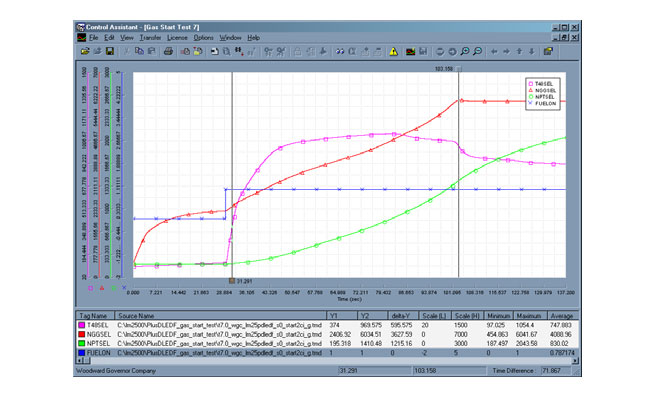The height and width of the screenshot is (397, 655).
Task: Click the table scrollbar left arrow
Action: click(x=80, y=360)
